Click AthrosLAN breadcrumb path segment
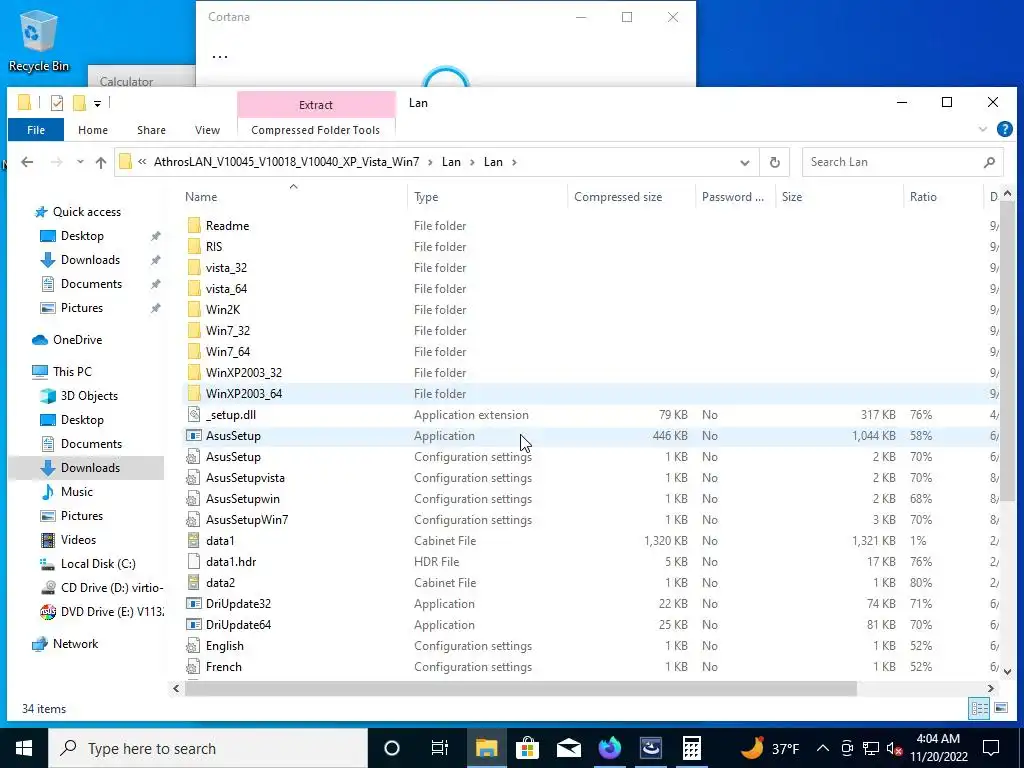 coord(286,162)
